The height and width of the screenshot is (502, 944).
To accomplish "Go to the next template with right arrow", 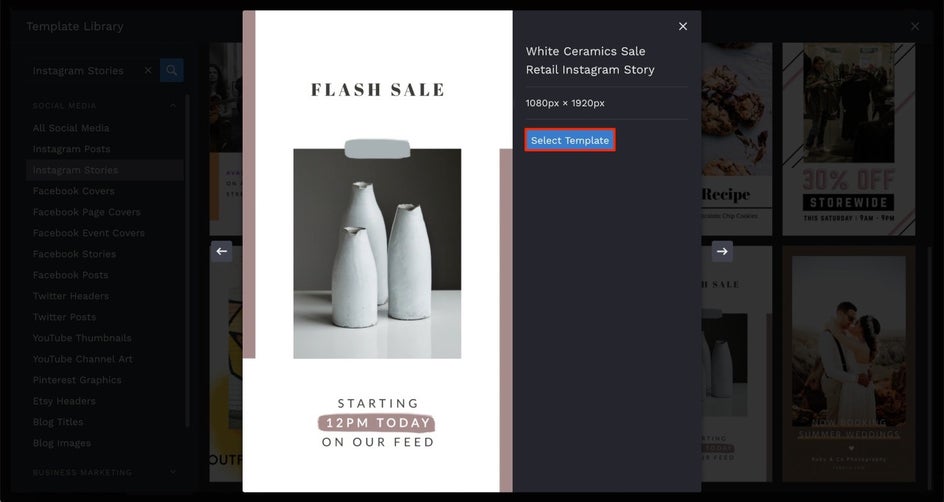I will pos(722,251).
